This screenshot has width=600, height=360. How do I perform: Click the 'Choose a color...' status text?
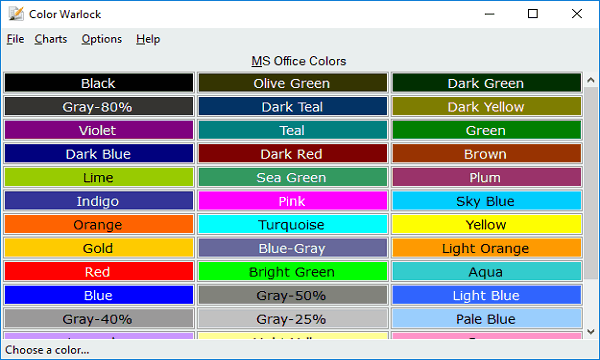47,350
